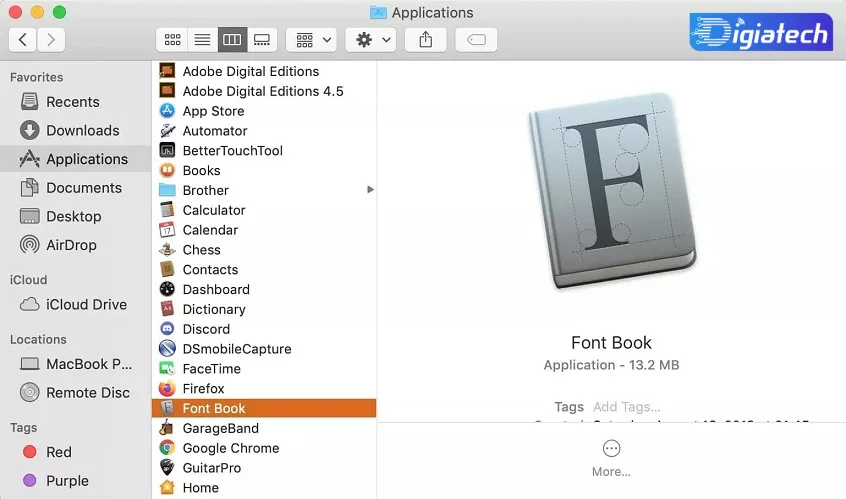Select the Google Chrome icon

tap(167, 448)
